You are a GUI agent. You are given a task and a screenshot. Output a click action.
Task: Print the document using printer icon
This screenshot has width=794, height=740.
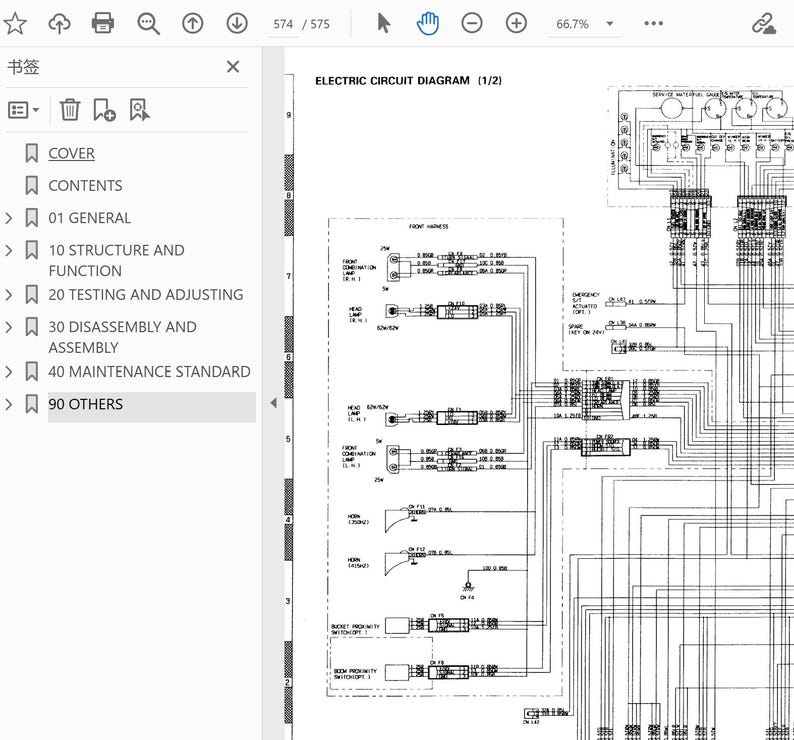103,23
